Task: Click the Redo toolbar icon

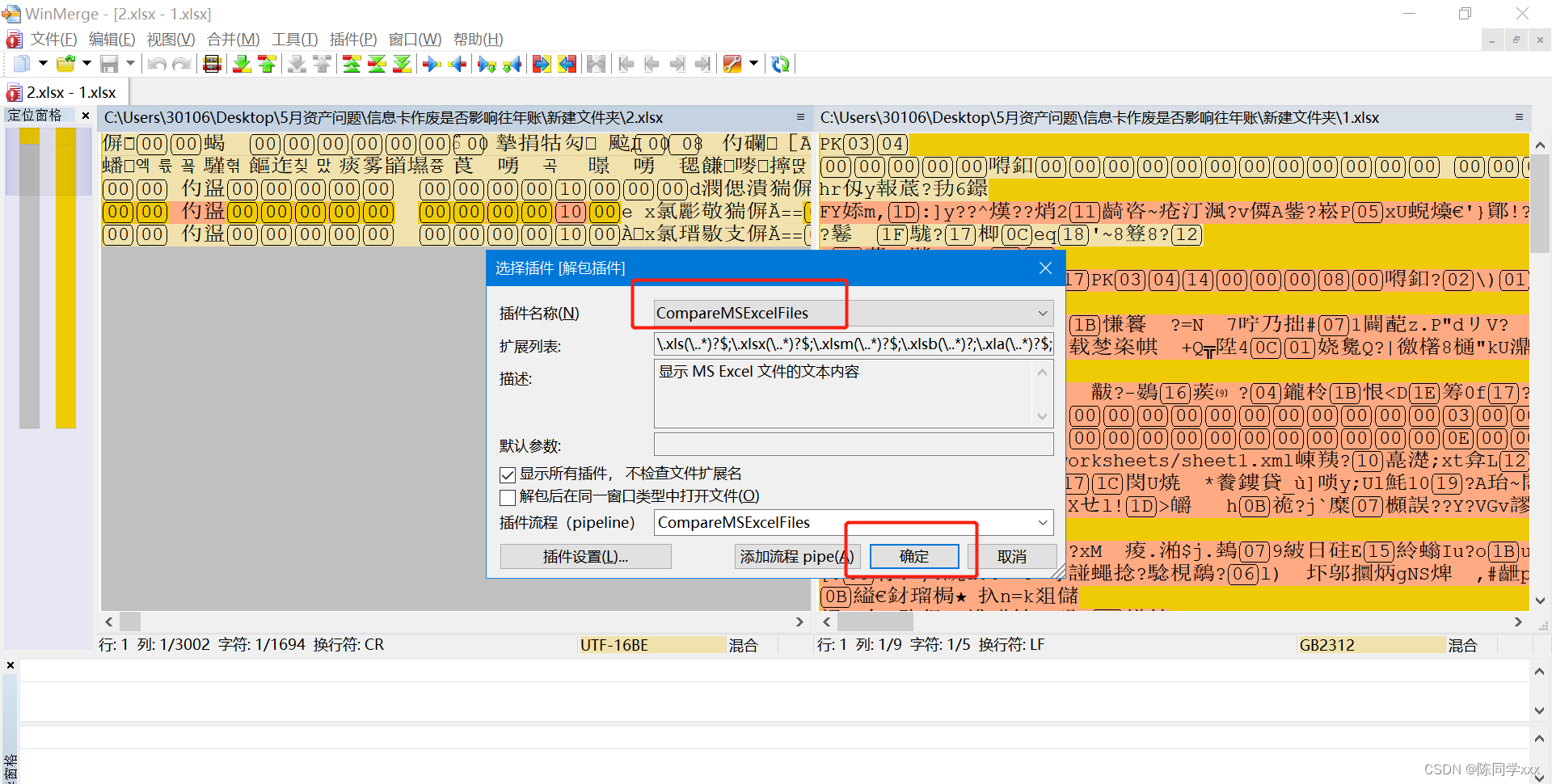Action: 182,64
